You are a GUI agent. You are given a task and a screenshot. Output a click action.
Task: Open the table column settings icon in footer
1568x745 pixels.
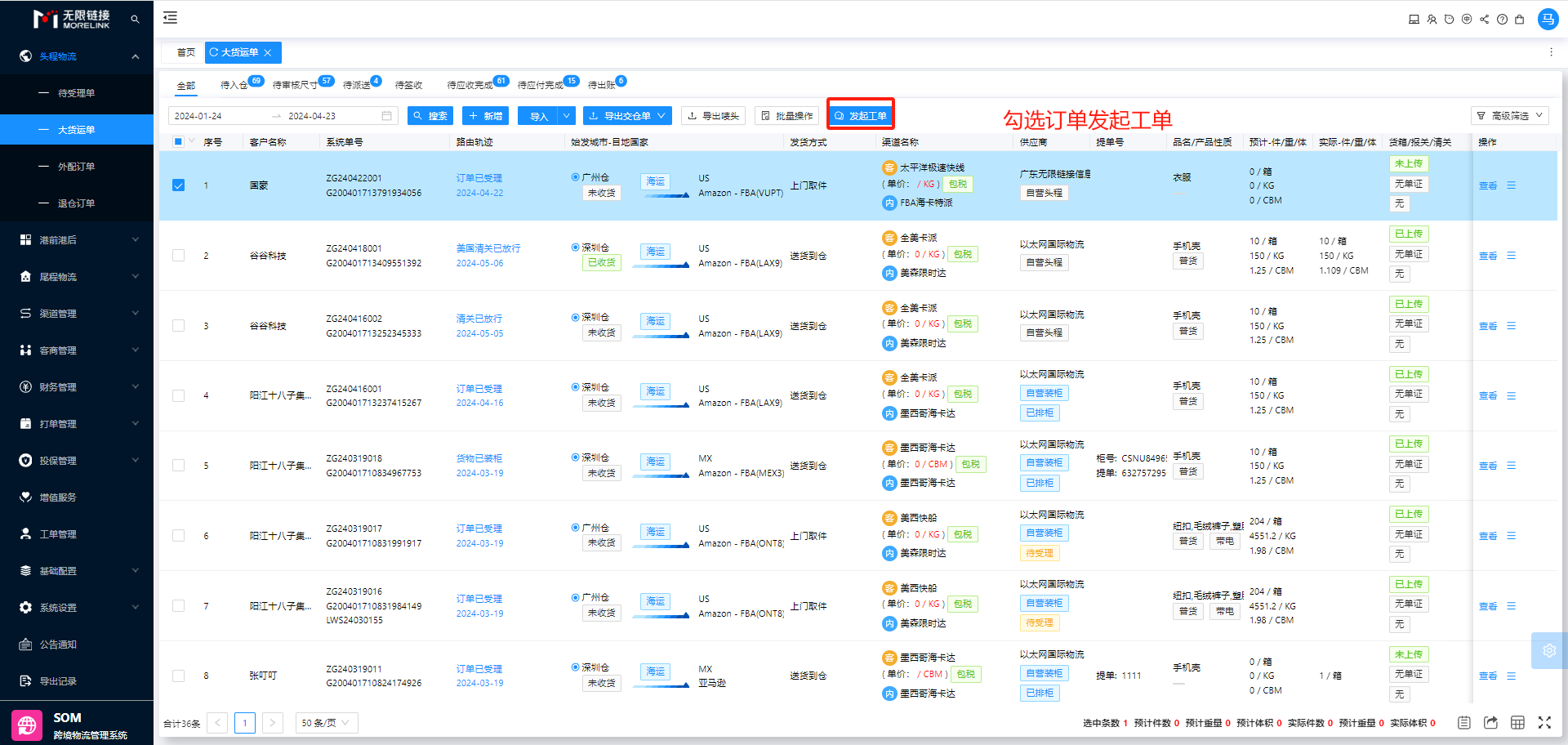tap(1517, 723)
